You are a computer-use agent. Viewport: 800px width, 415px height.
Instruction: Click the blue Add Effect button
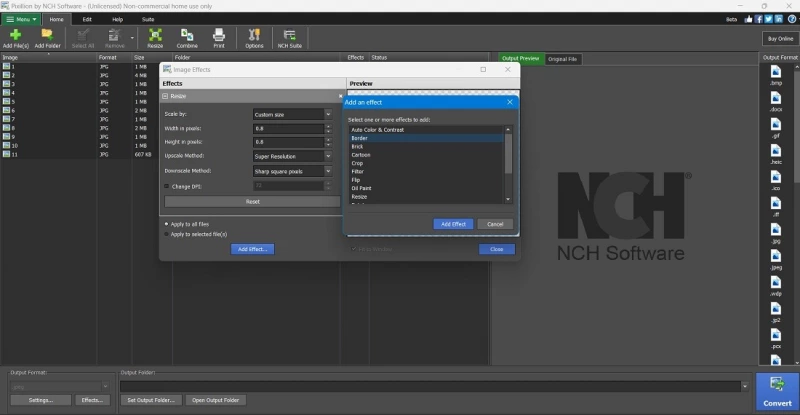(453, 224)
